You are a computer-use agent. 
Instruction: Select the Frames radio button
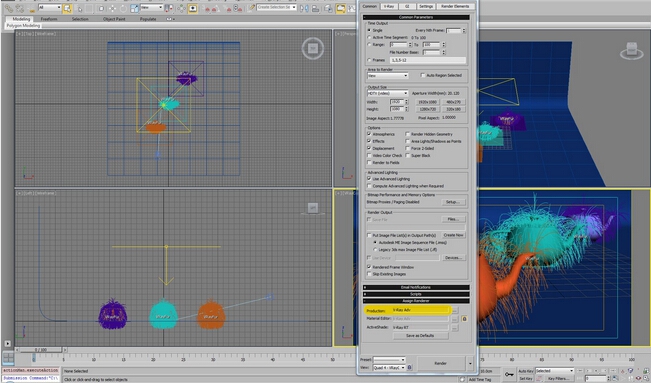369,60
